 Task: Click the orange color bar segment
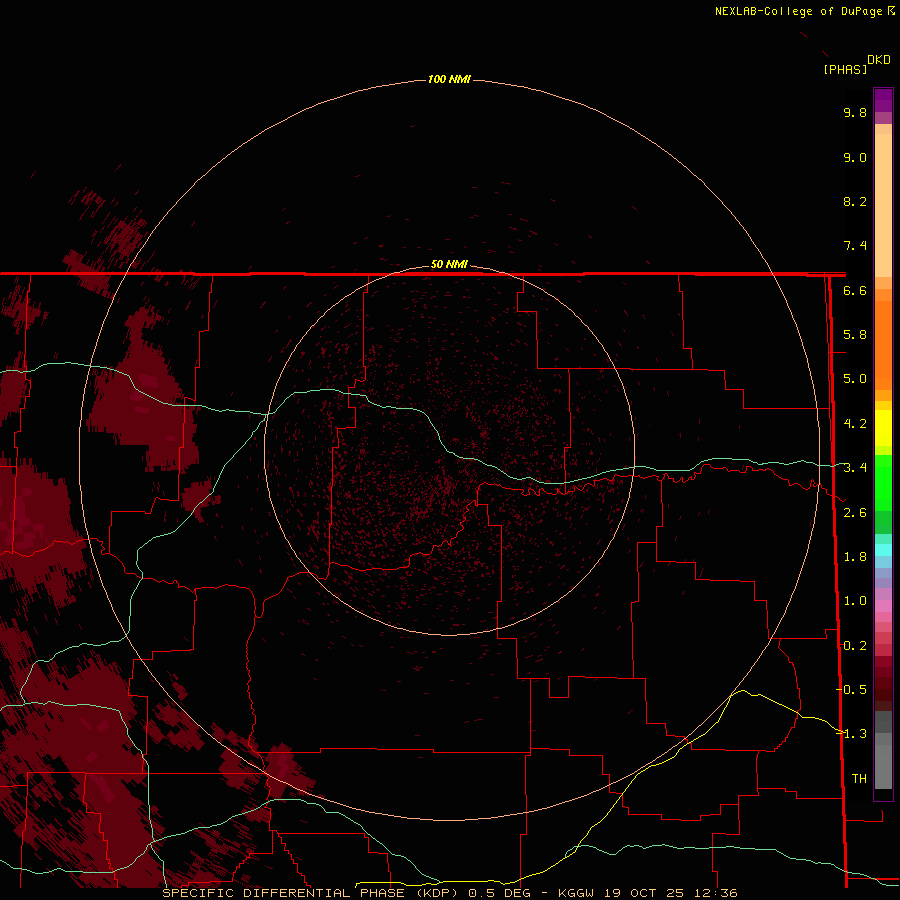pos(883,344)
